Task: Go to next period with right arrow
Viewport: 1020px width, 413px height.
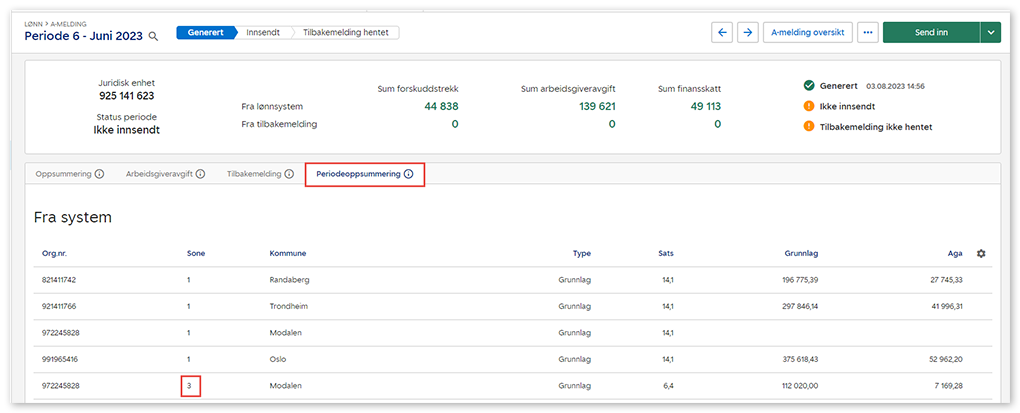Action: coord(747,32)
